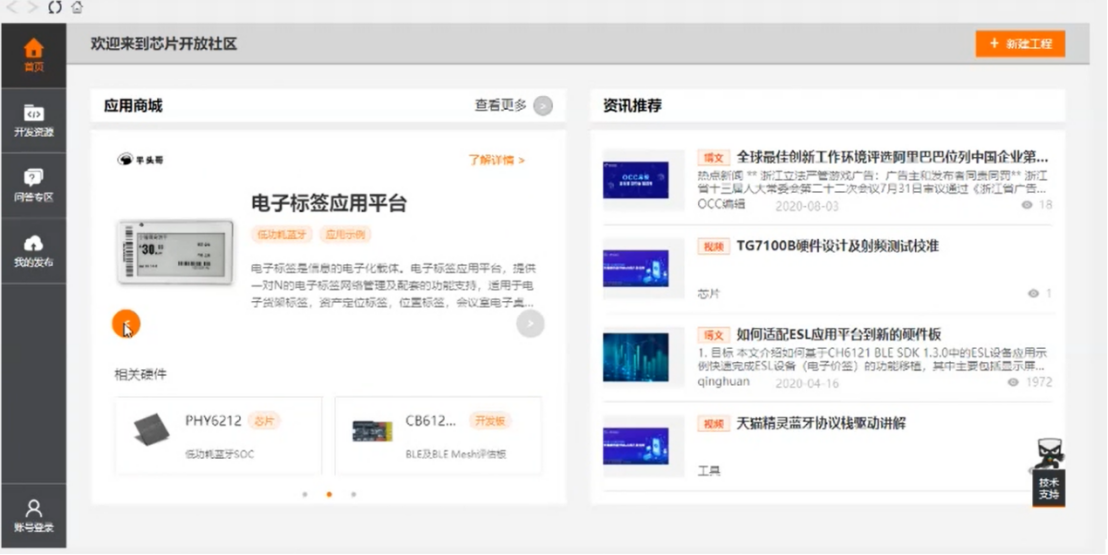Image resolution: width=1108 pixels, height=555 pixels.
Task: Open the 了解详情 link
Action: click(x=496, y=160)
